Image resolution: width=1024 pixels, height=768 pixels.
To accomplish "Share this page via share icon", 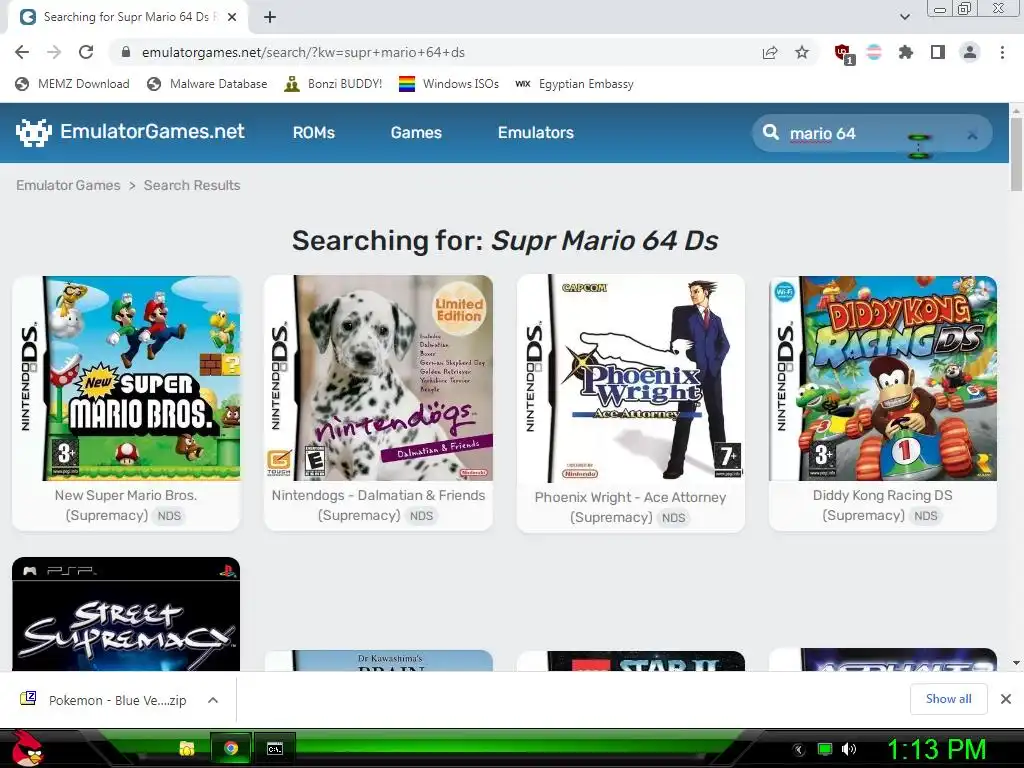I will point(770,52).
